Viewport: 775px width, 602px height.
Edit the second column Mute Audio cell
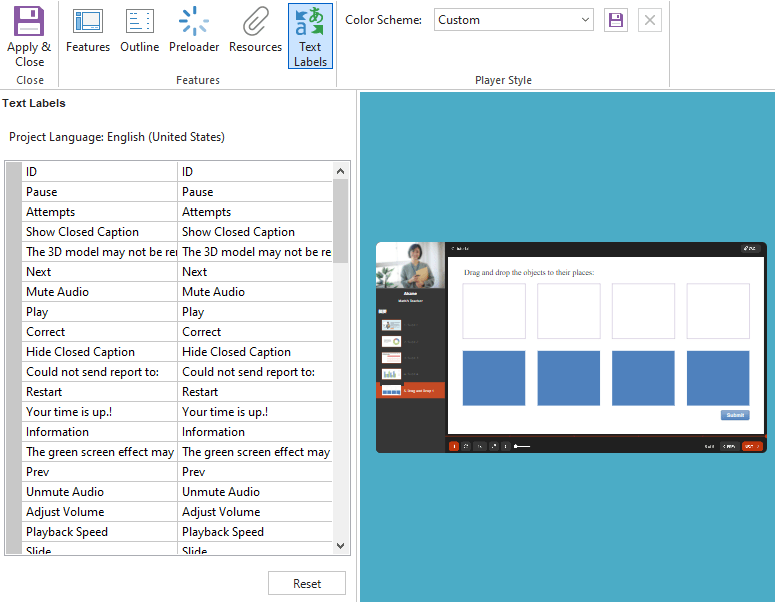[x=255, y=292]
